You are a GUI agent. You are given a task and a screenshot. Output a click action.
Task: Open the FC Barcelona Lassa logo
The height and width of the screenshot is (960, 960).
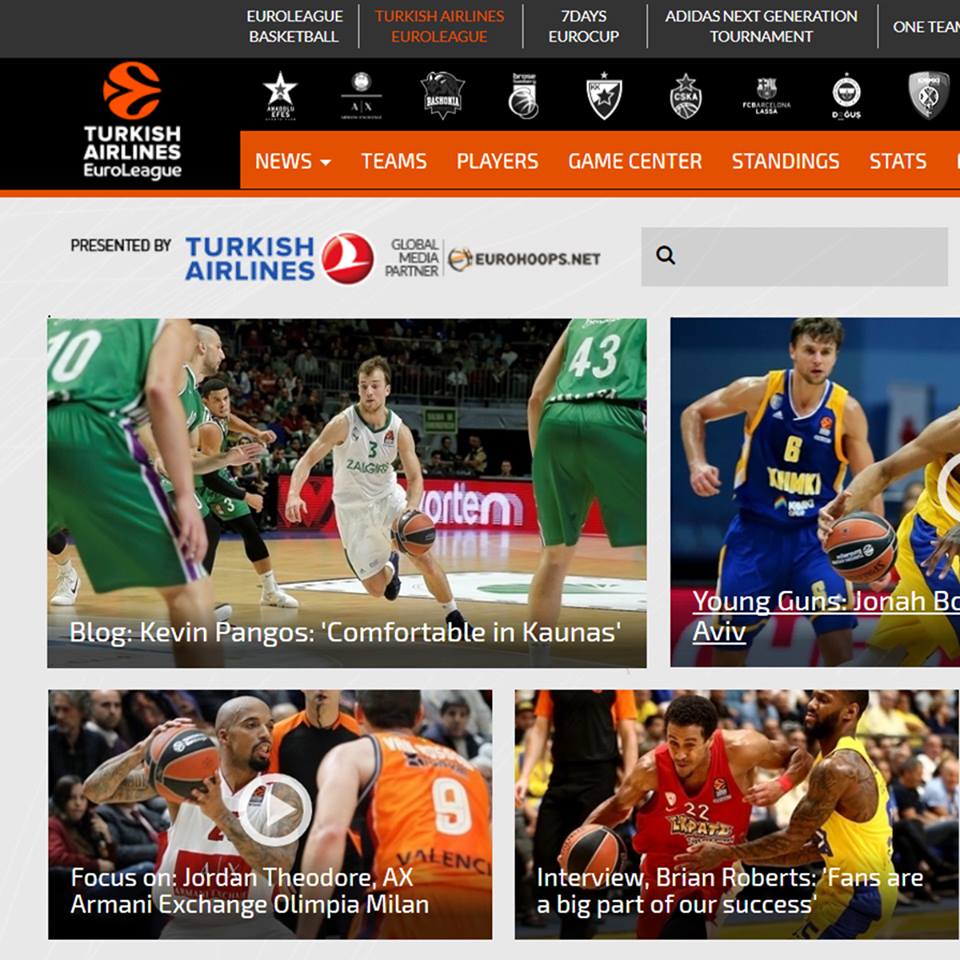(x=767, y=96)
